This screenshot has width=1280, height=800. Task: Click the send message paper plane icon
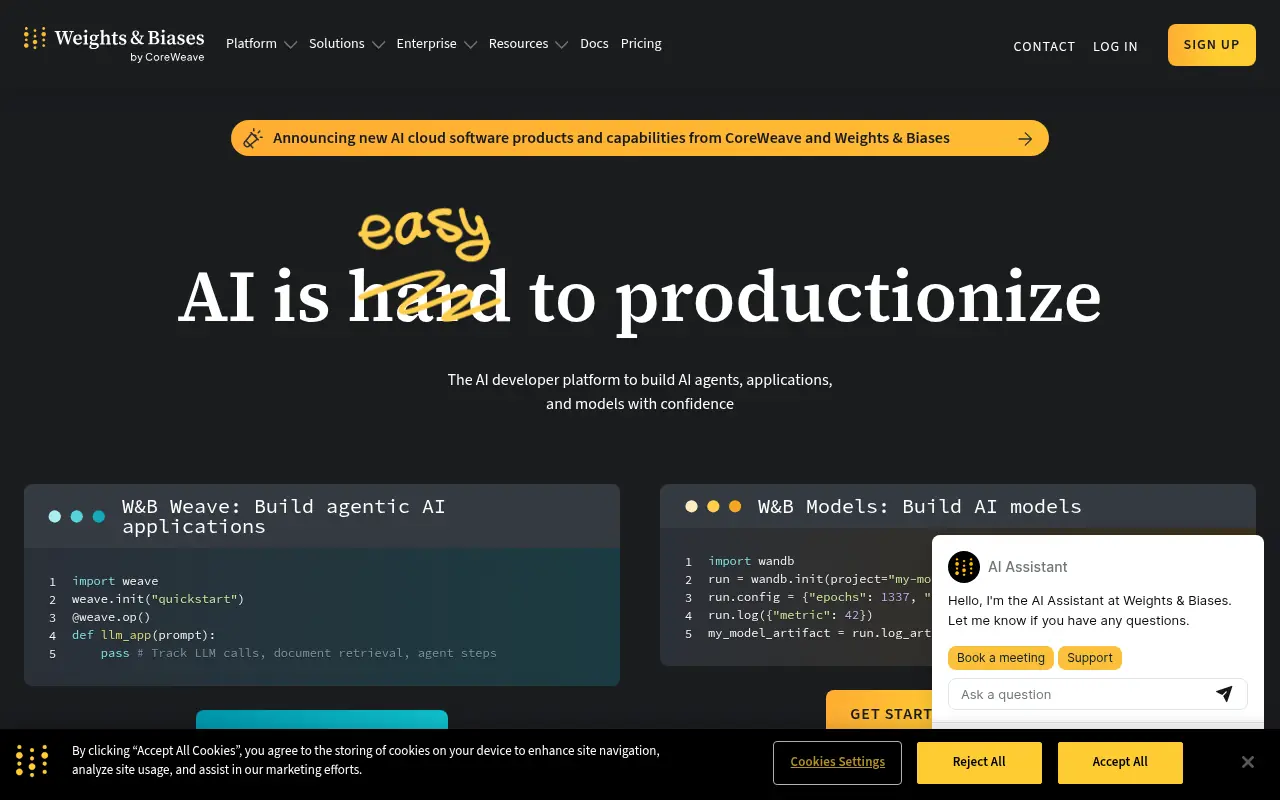[x=1224, y=694]
